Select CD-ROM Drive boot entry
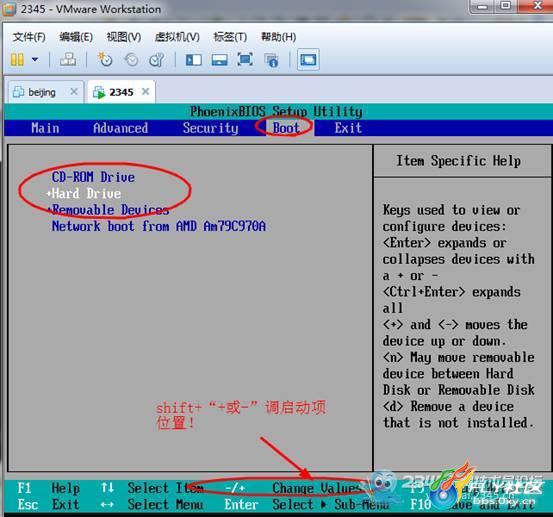 [93, 177]
